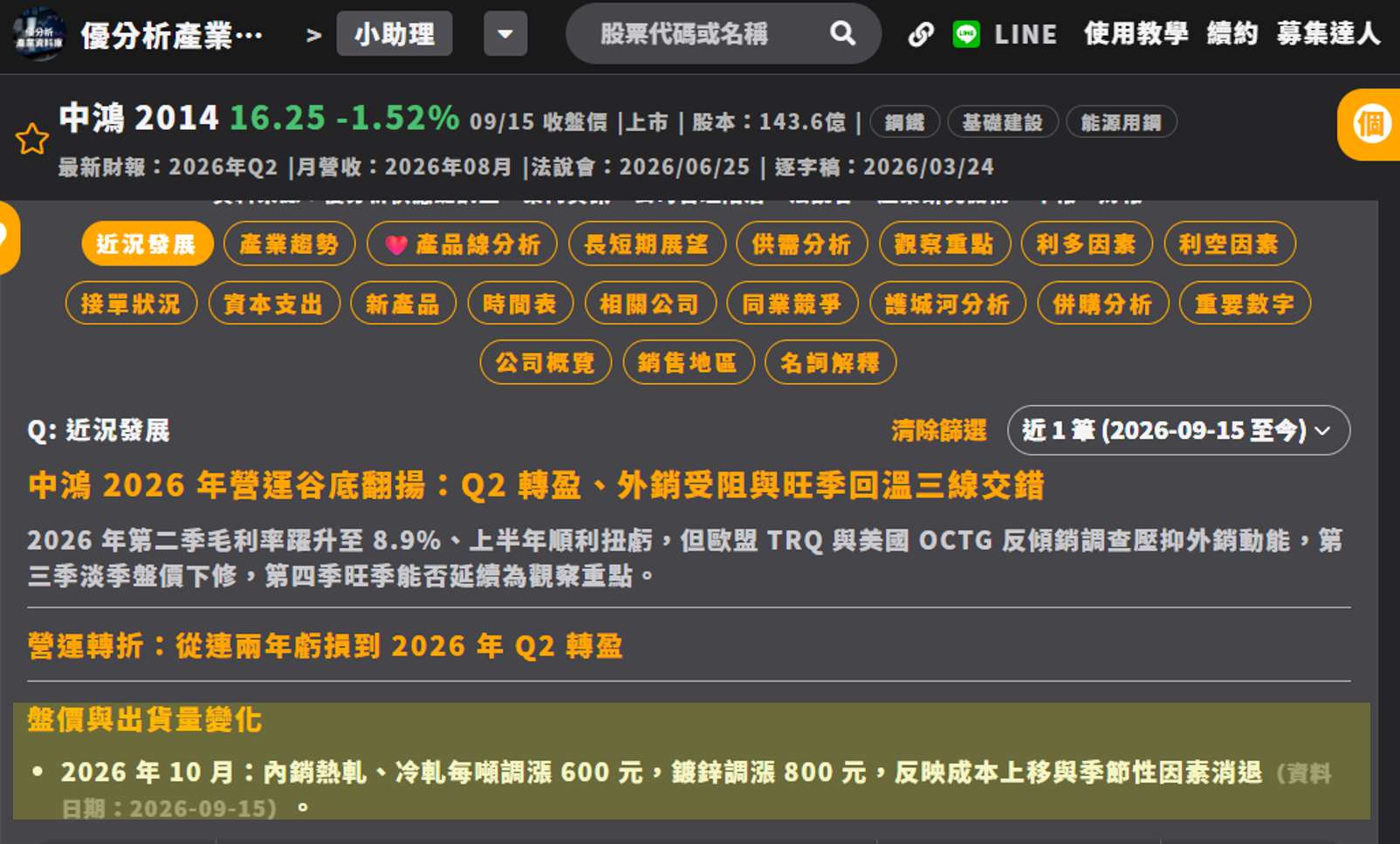Toggle the 利多因素 filter tag
Screen dimensions: 1400x844
tap(1087, 244)
